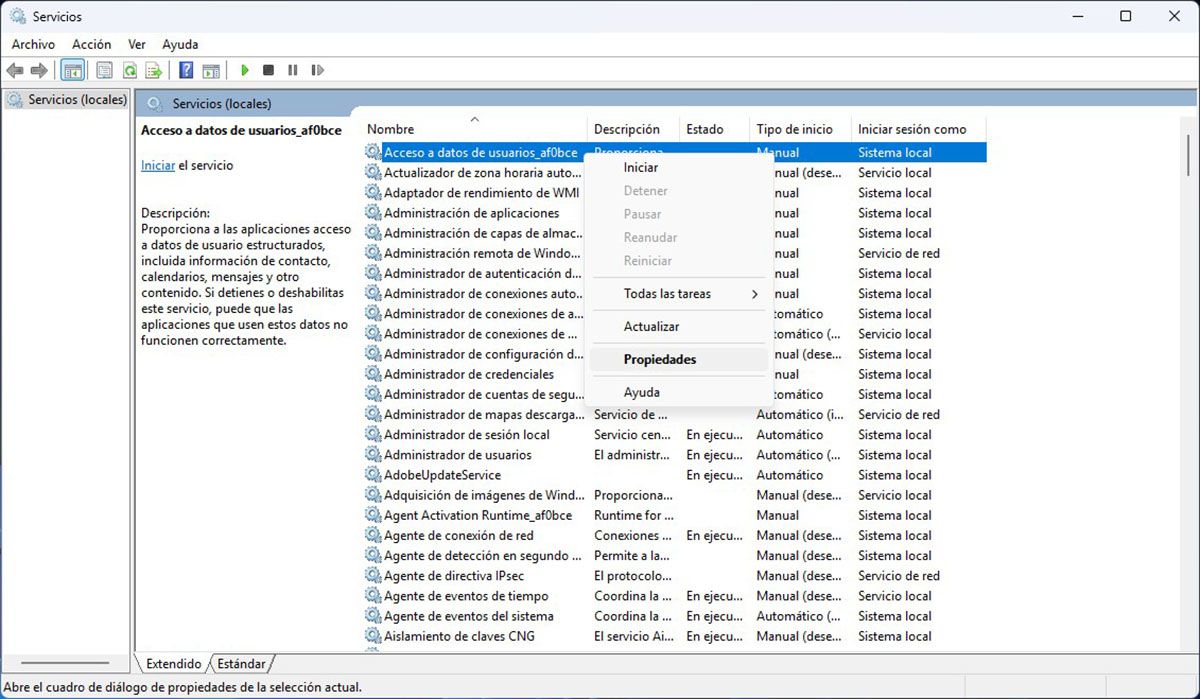Click the Descripción column header
Image resolution: width=1200 pixels, height=699 pixels.
(634, 129)
